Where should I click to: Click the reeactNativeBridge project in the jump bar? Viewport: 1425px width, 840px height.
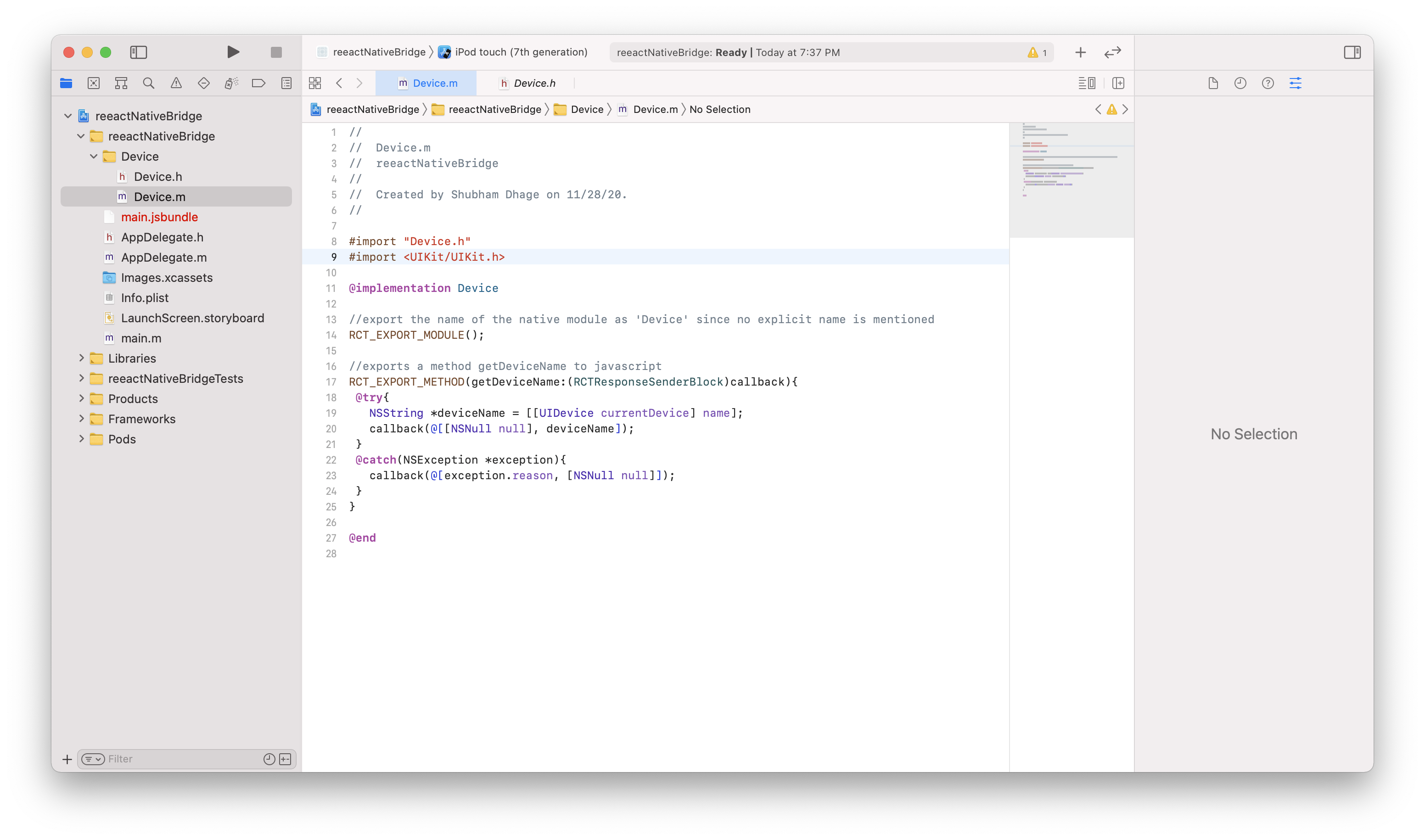[365, 109]
